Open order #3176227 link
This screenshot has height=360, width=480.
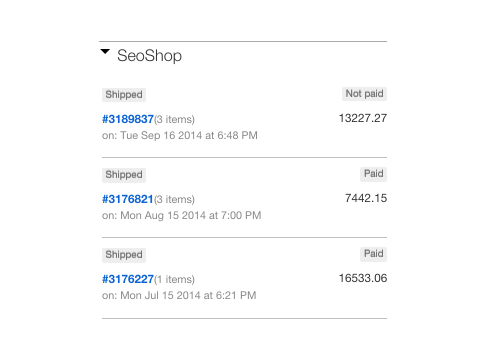128,279
